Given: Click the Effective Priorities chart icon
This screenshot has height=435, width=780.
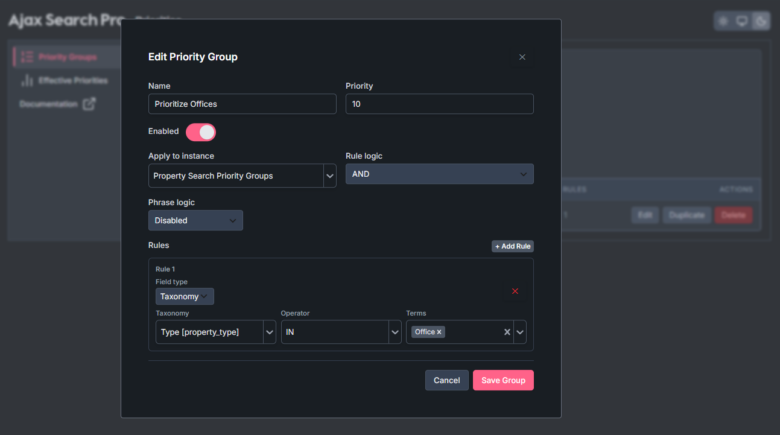Looking at the screenshot, I should coord(27,81).
